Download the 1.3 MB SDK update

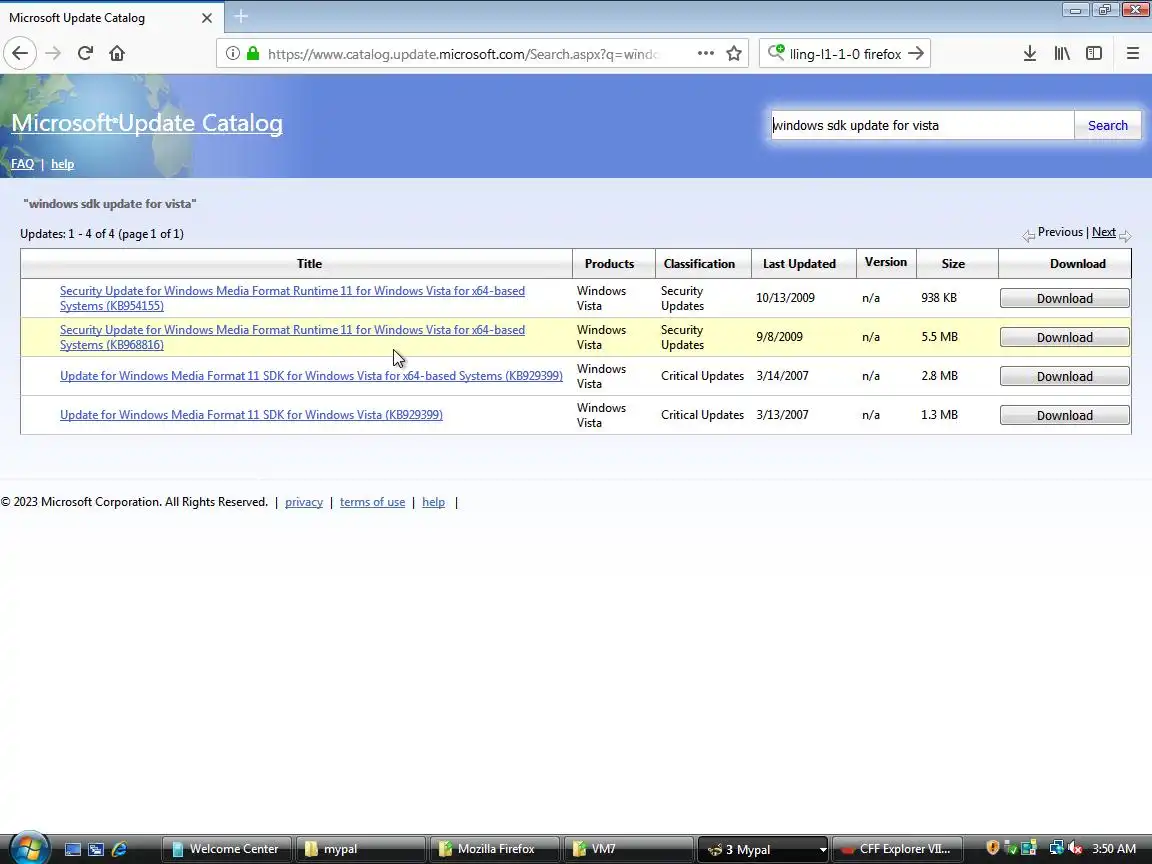point(1065,415)
